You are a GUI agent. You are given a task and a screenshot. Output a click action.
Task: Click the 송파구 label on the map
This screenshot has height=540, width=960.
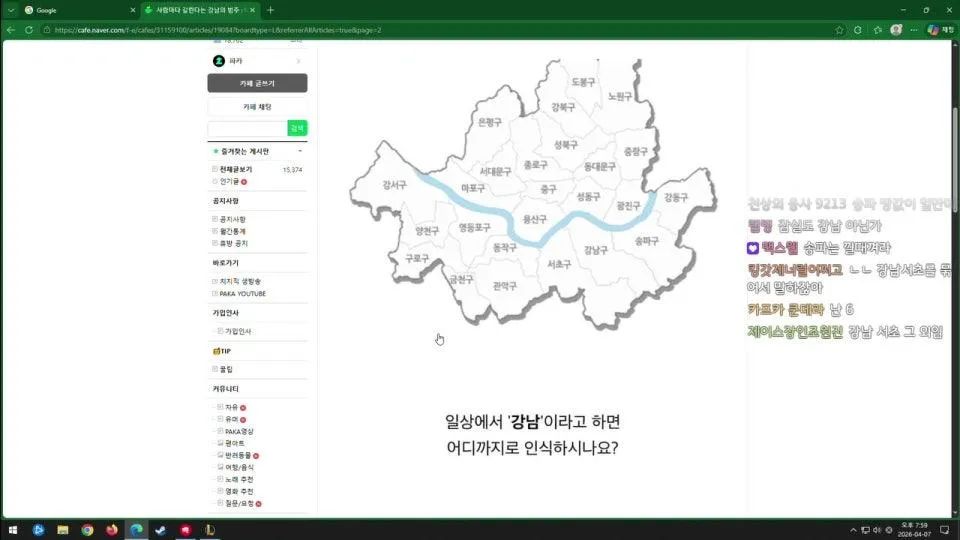click(647, 241)
